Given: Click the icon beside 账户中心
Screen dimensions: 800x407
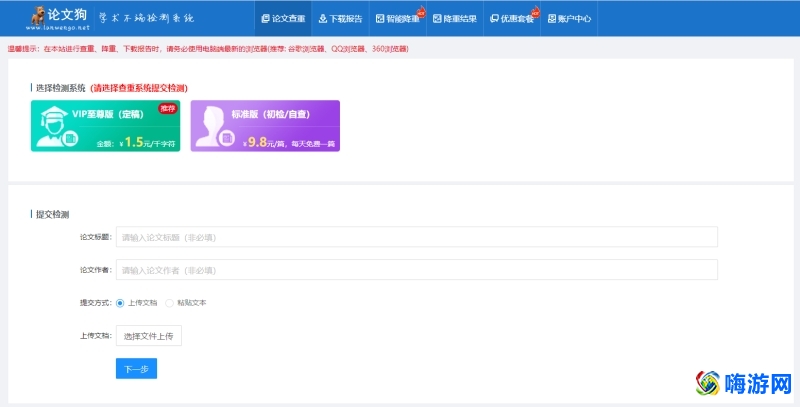Looking at the screenshot, I should click(x=552, y=19).
